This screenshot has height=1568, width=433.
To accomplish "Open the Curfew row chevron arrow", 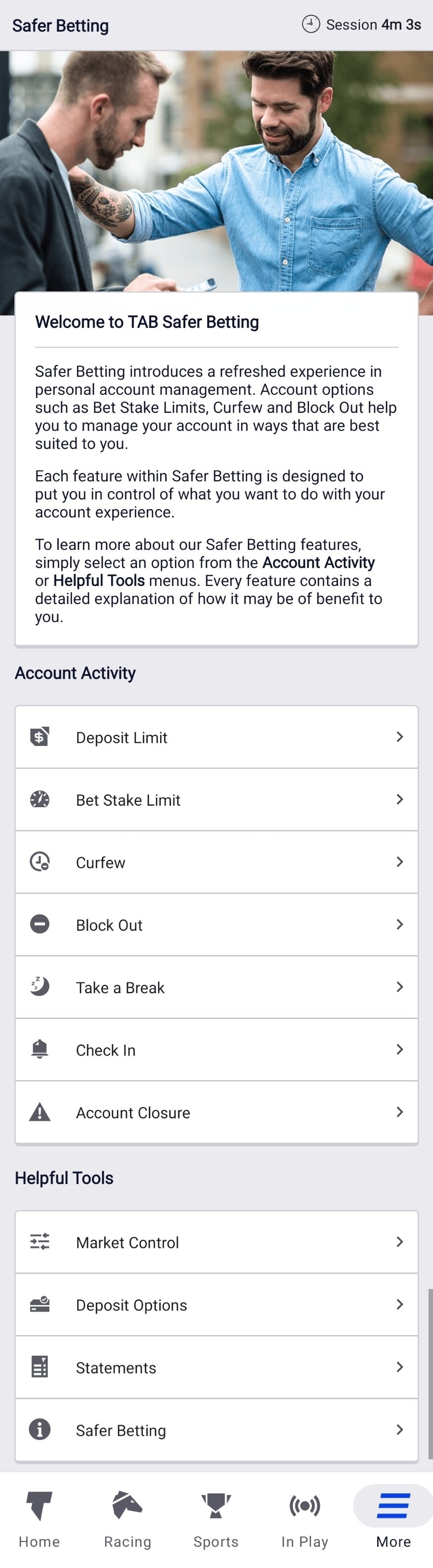I will coord(399,862).
